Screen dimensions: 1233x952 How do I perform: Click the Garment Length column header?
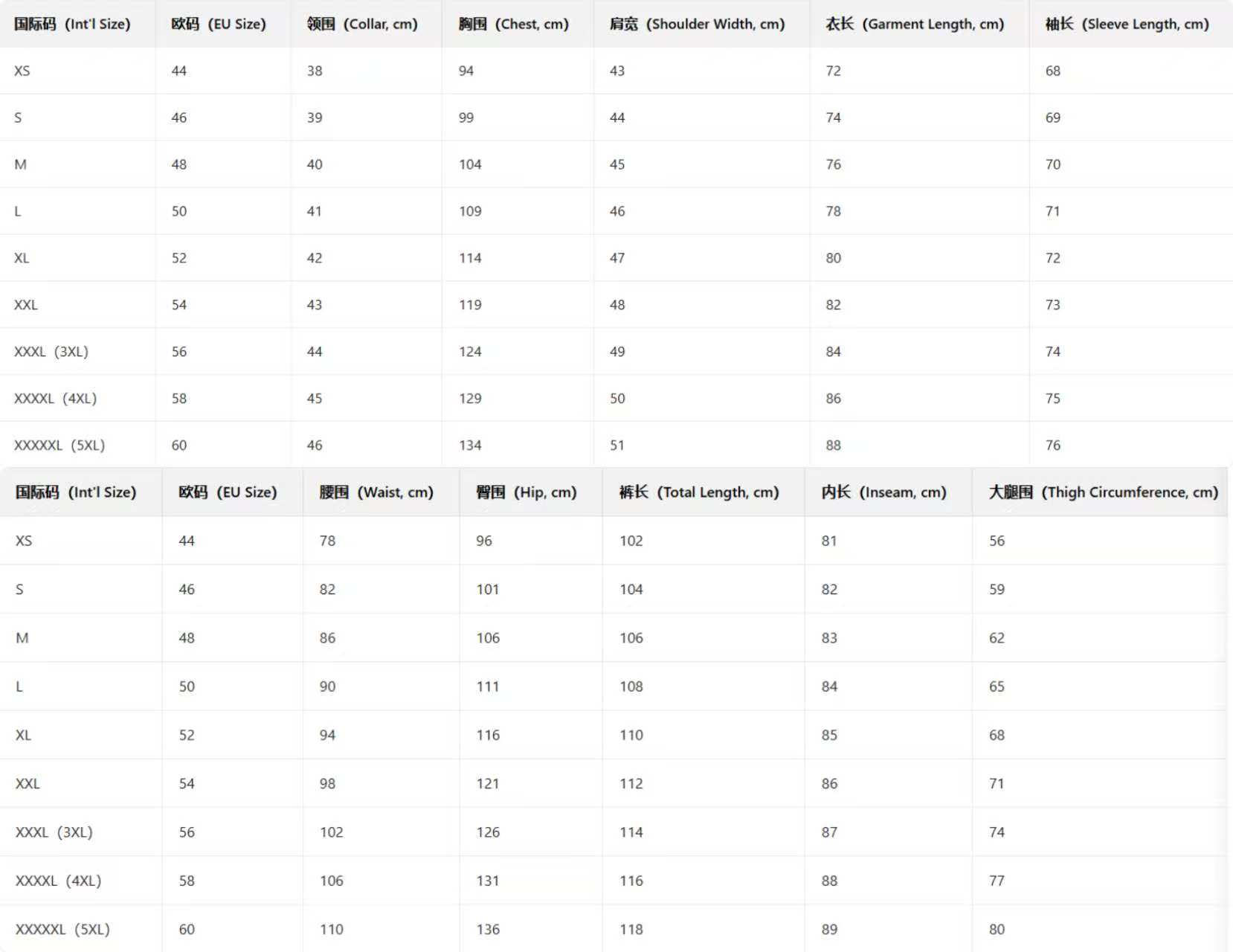(x=915, y=24)
